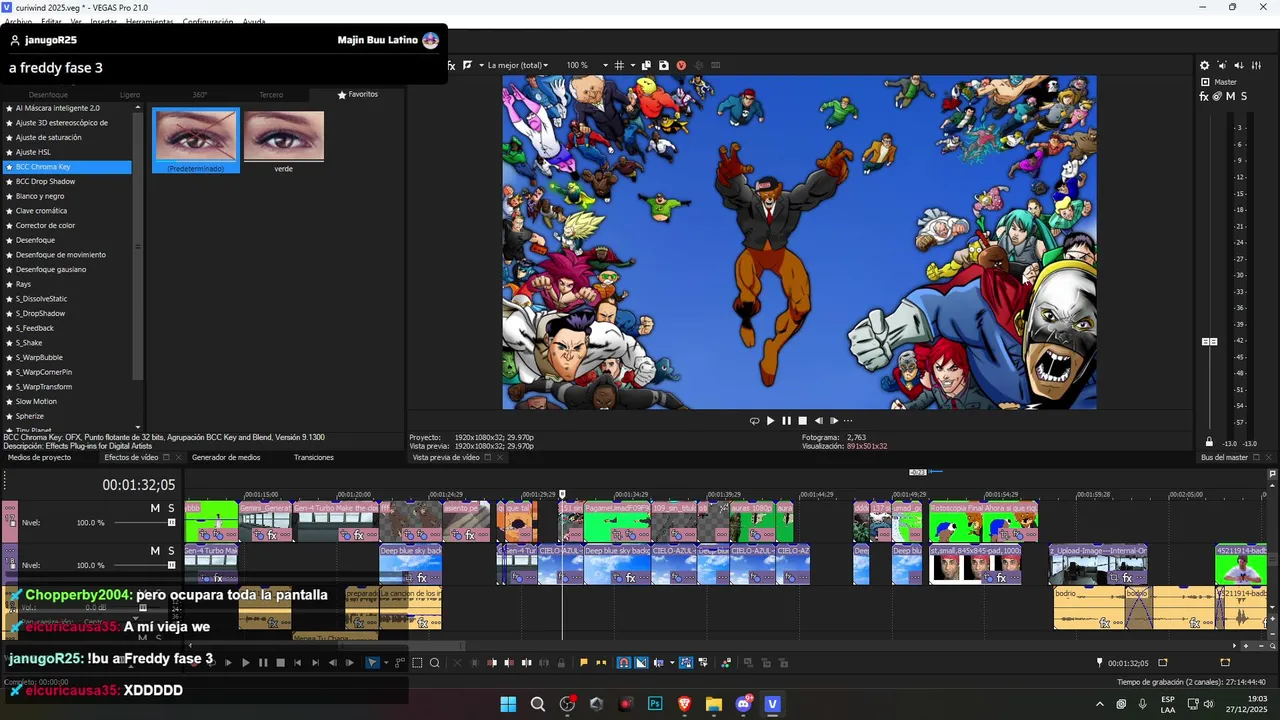
Task: Switch to Transiciones tab
Action: click(314, 458)
